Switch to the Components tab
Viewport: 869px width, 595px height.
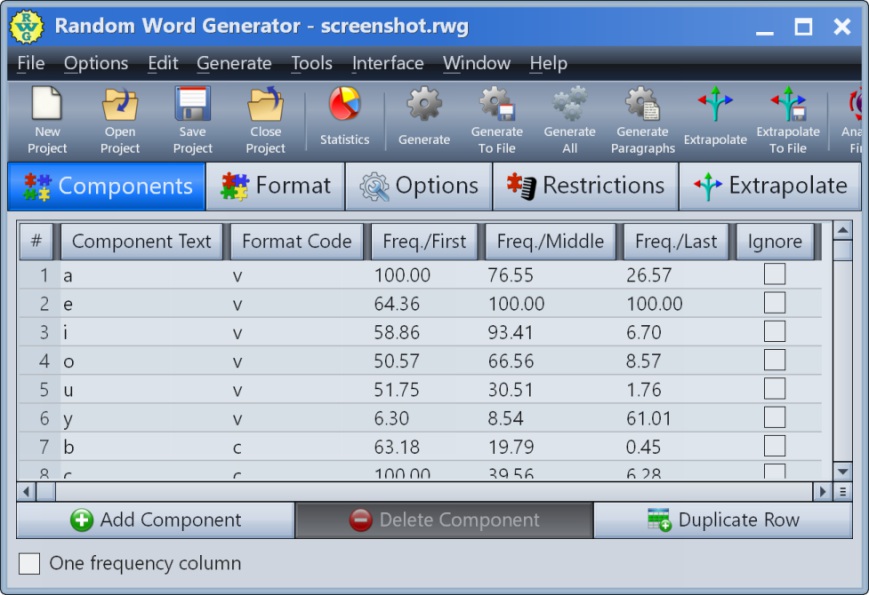[x=106, y=186]
